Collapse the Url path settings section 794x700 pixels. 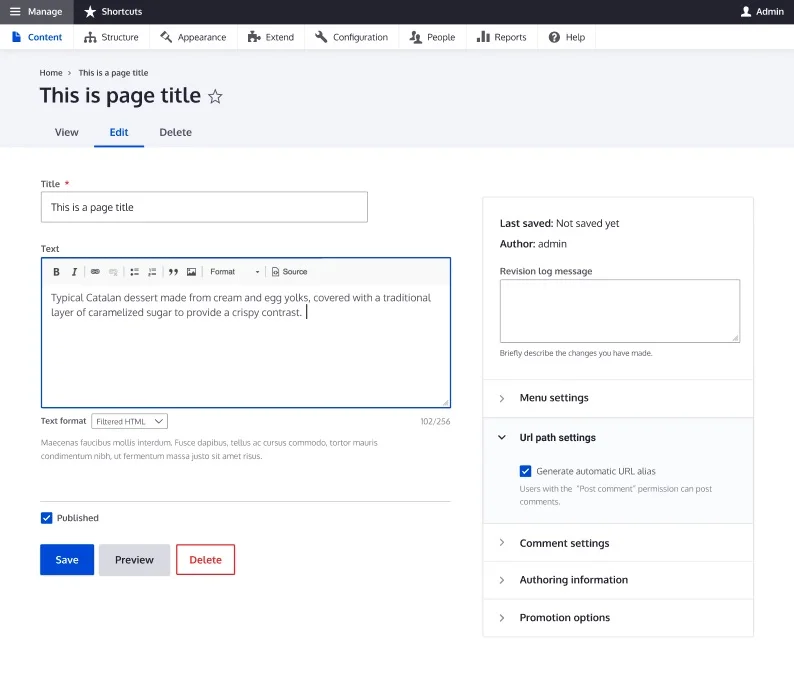pos(557,438)
